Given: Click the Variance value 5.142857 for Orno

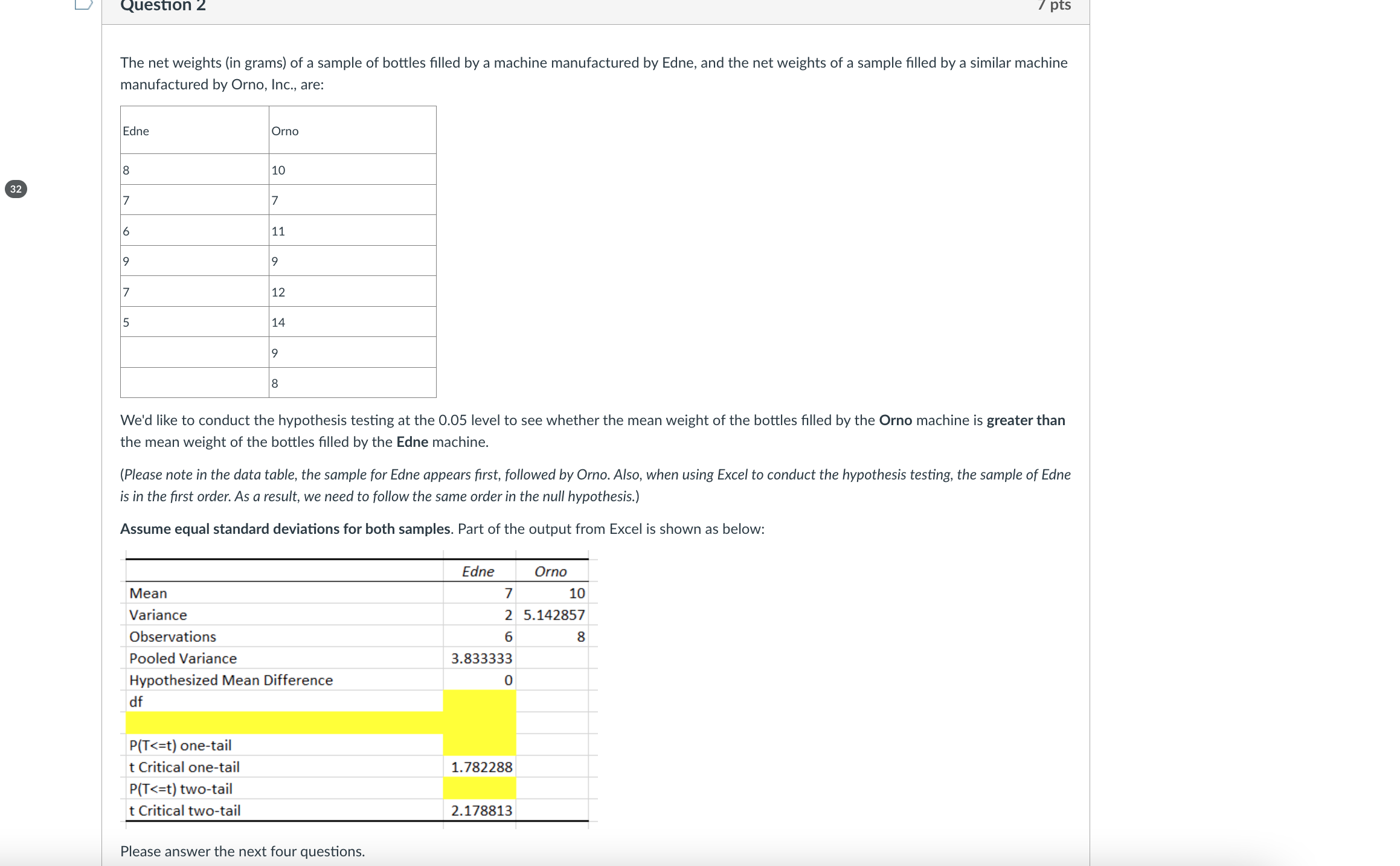Looking at the screenshot, I should (x=553, y=615).
